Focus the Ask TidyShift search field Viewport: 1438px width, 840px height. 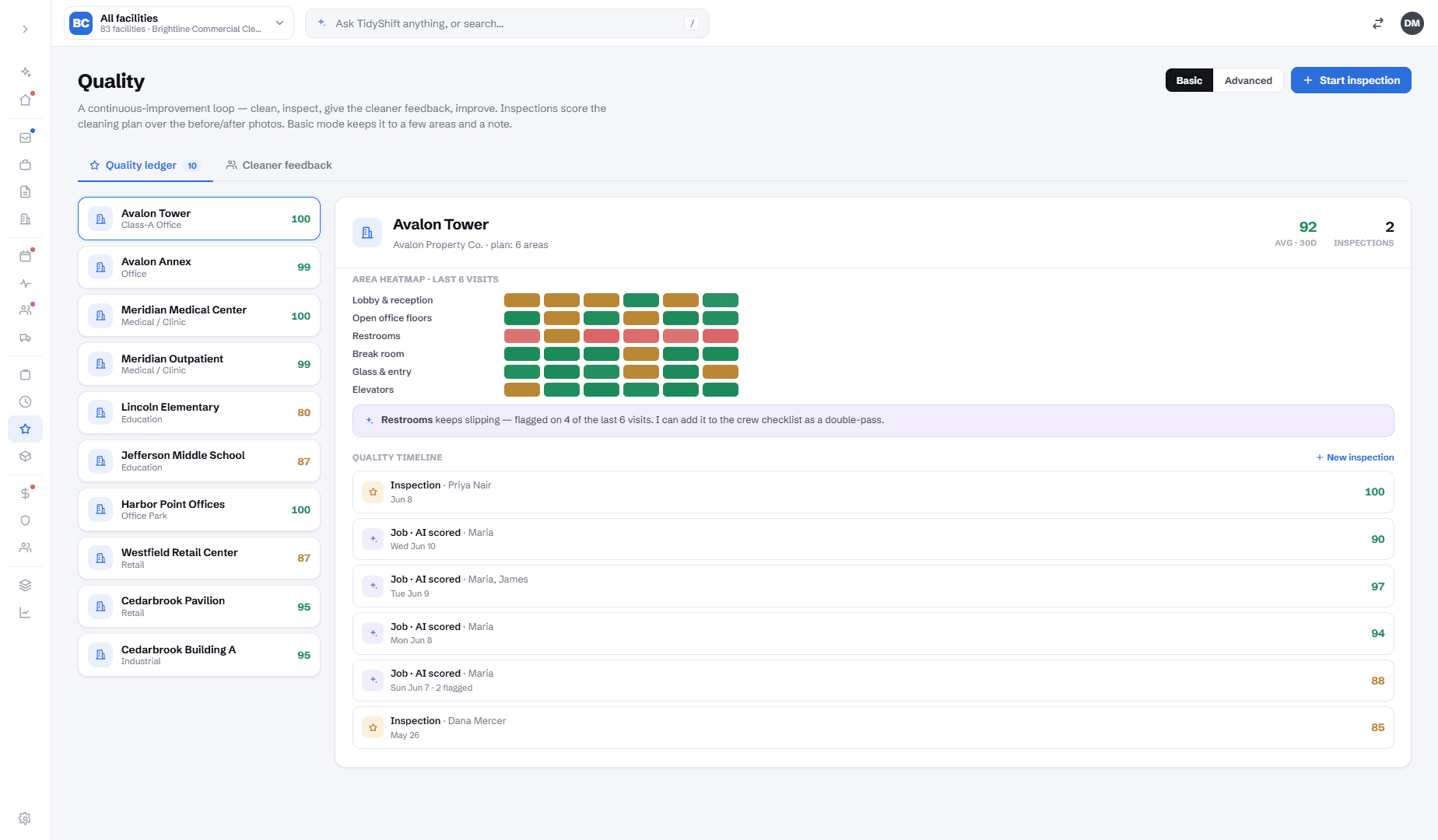tap(507, 23)
